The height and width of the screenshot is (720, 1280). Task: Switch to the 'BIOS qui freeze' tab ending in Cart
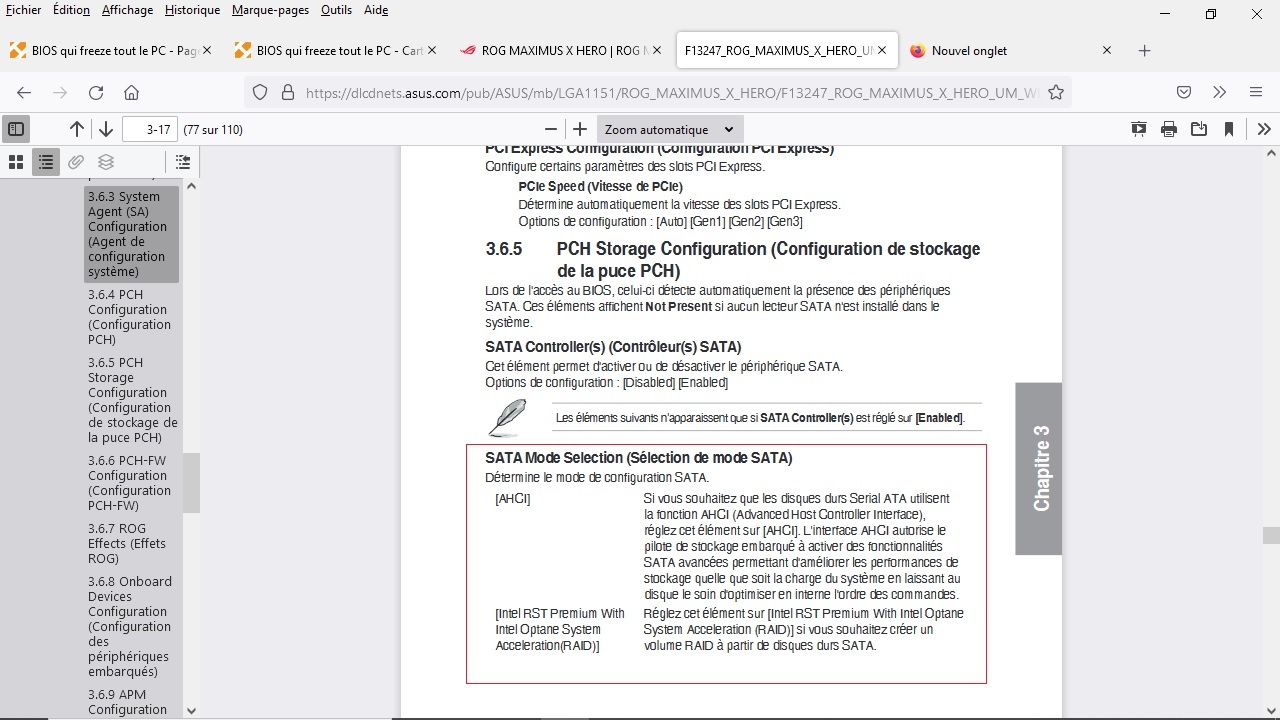335,51
